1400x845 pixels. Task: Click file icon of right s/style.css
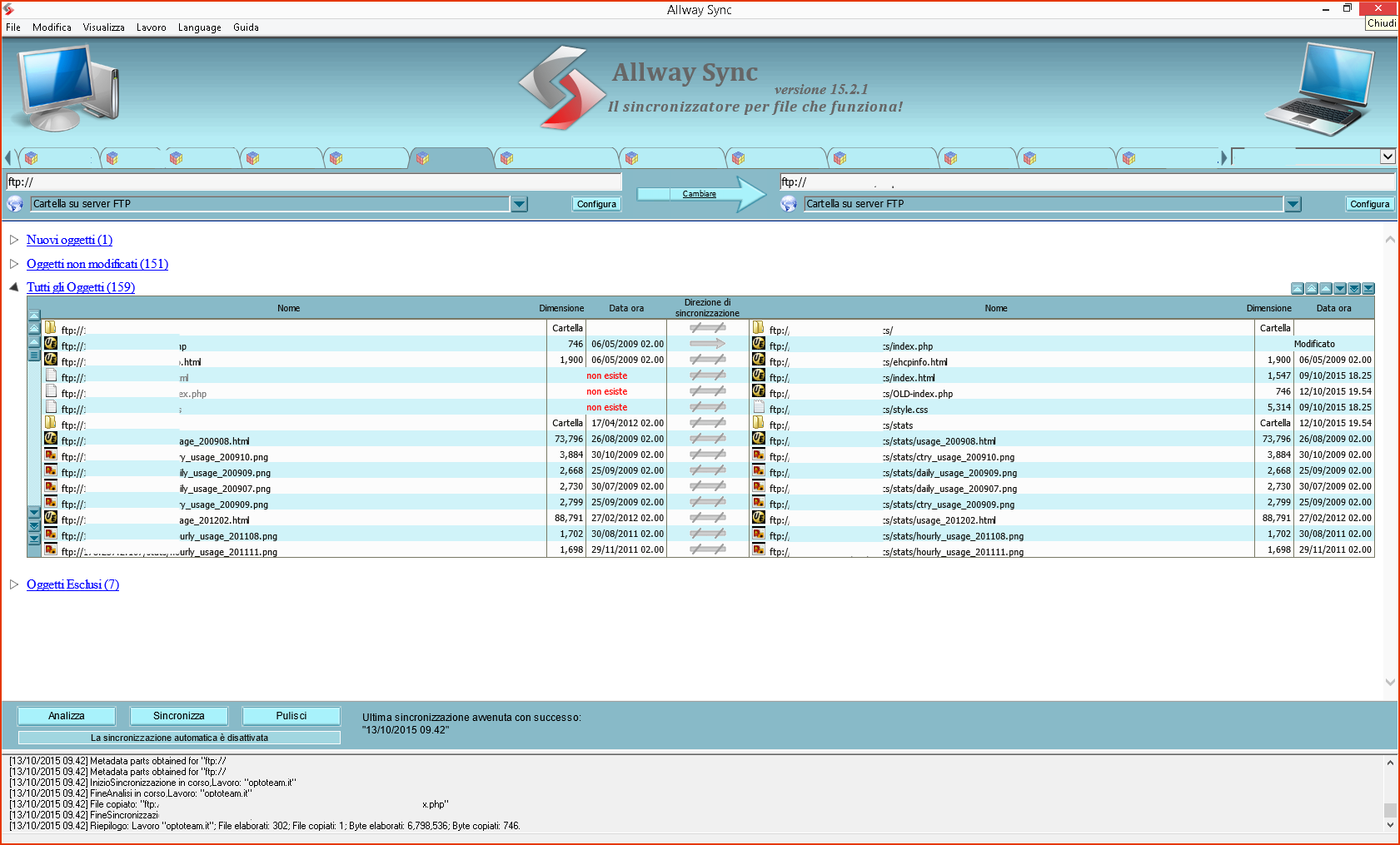(759, 407)
